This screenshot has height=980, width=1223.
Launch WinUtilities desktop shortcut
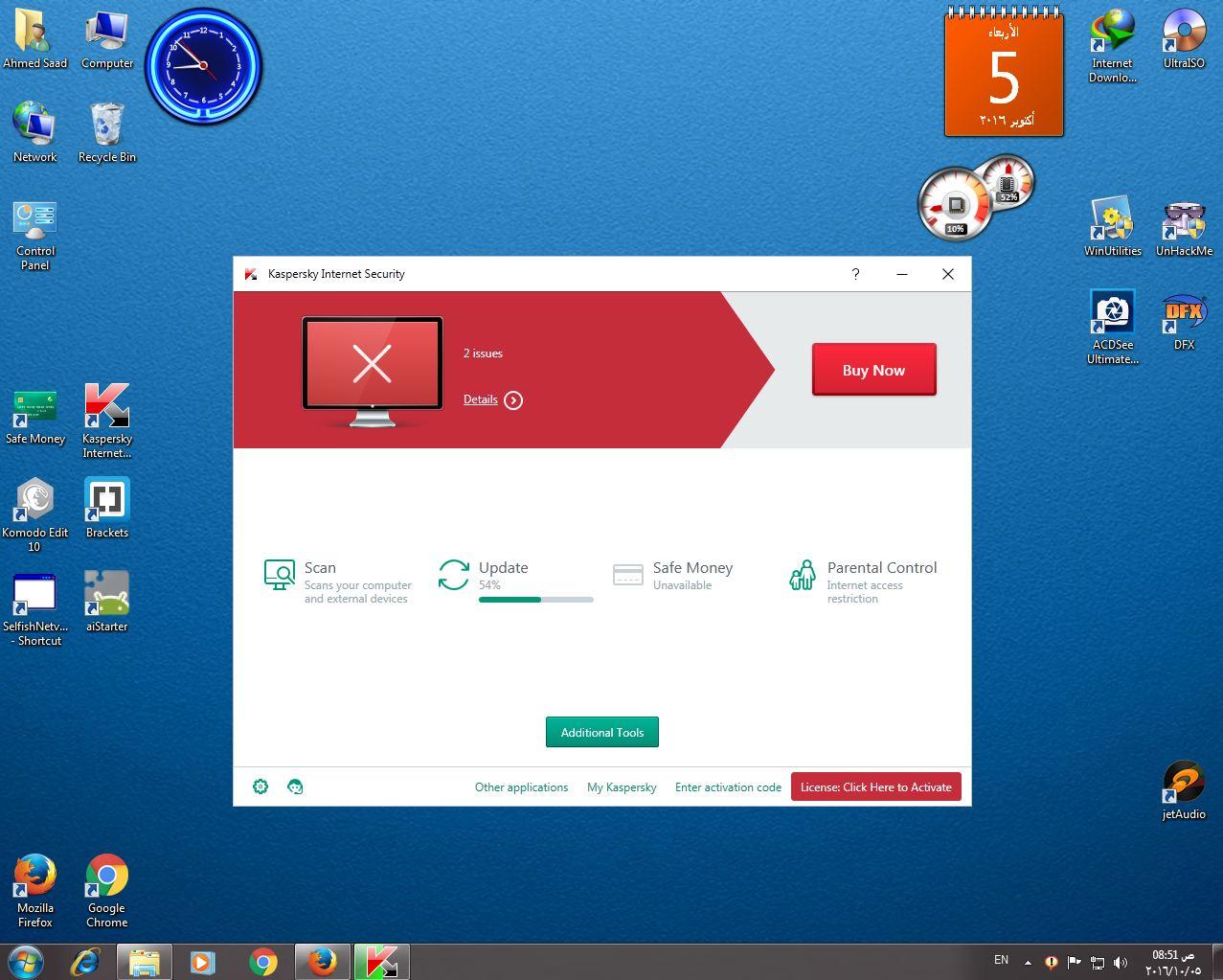point(1112,228)
